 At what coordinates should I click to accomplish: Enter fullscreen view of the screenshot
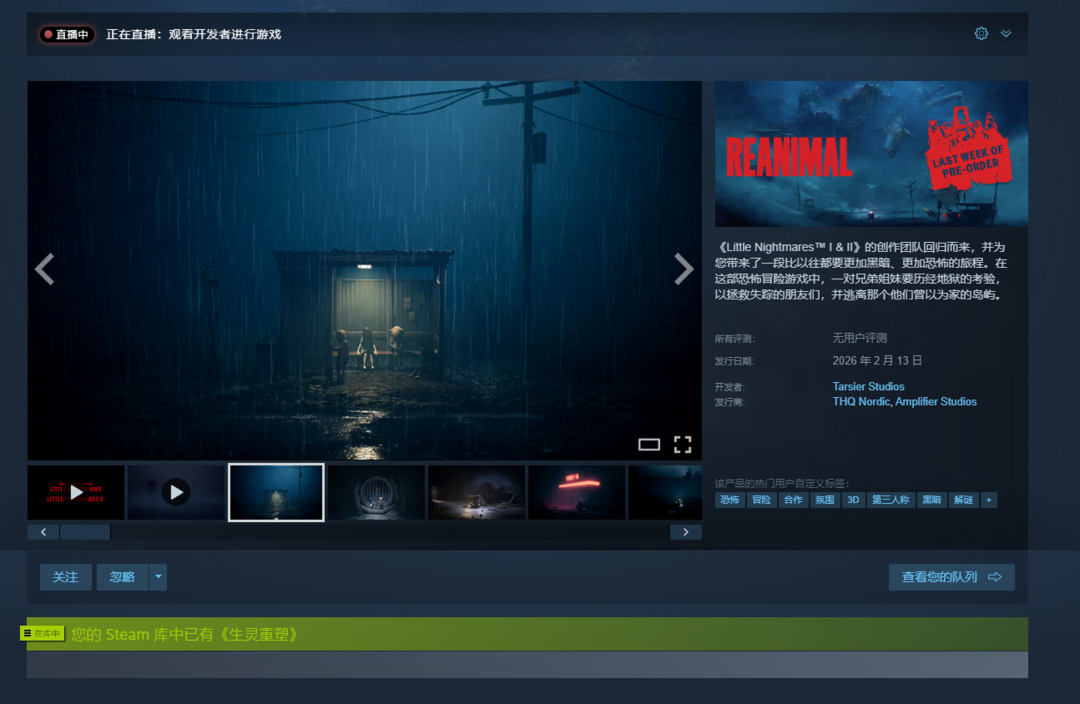(x=683, y=444)
